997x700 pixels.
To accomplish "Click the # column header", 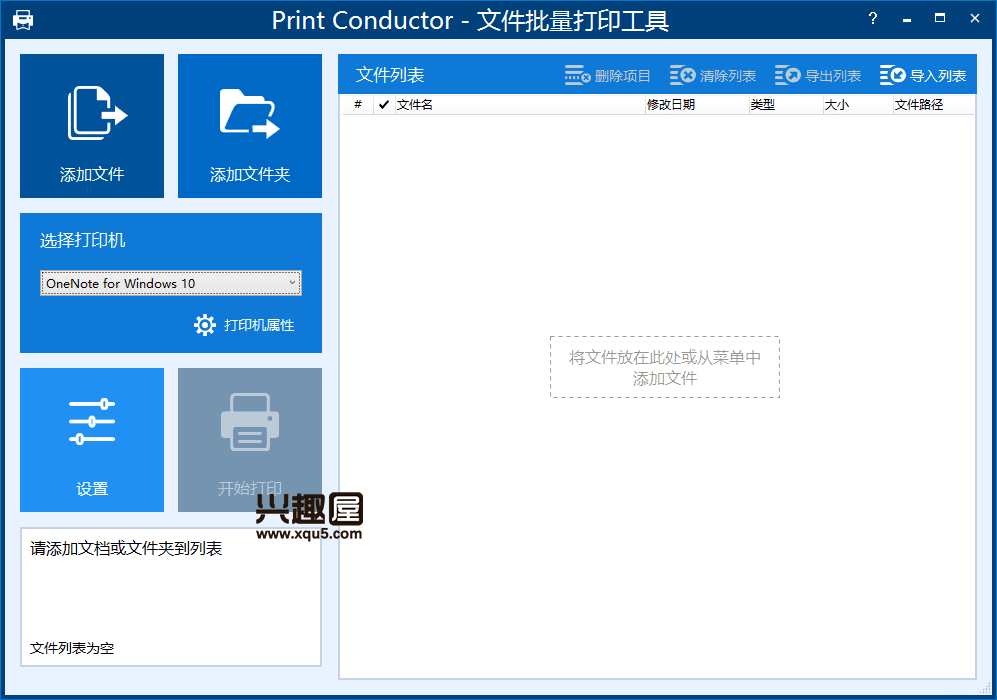I will [x=358, y=104].
